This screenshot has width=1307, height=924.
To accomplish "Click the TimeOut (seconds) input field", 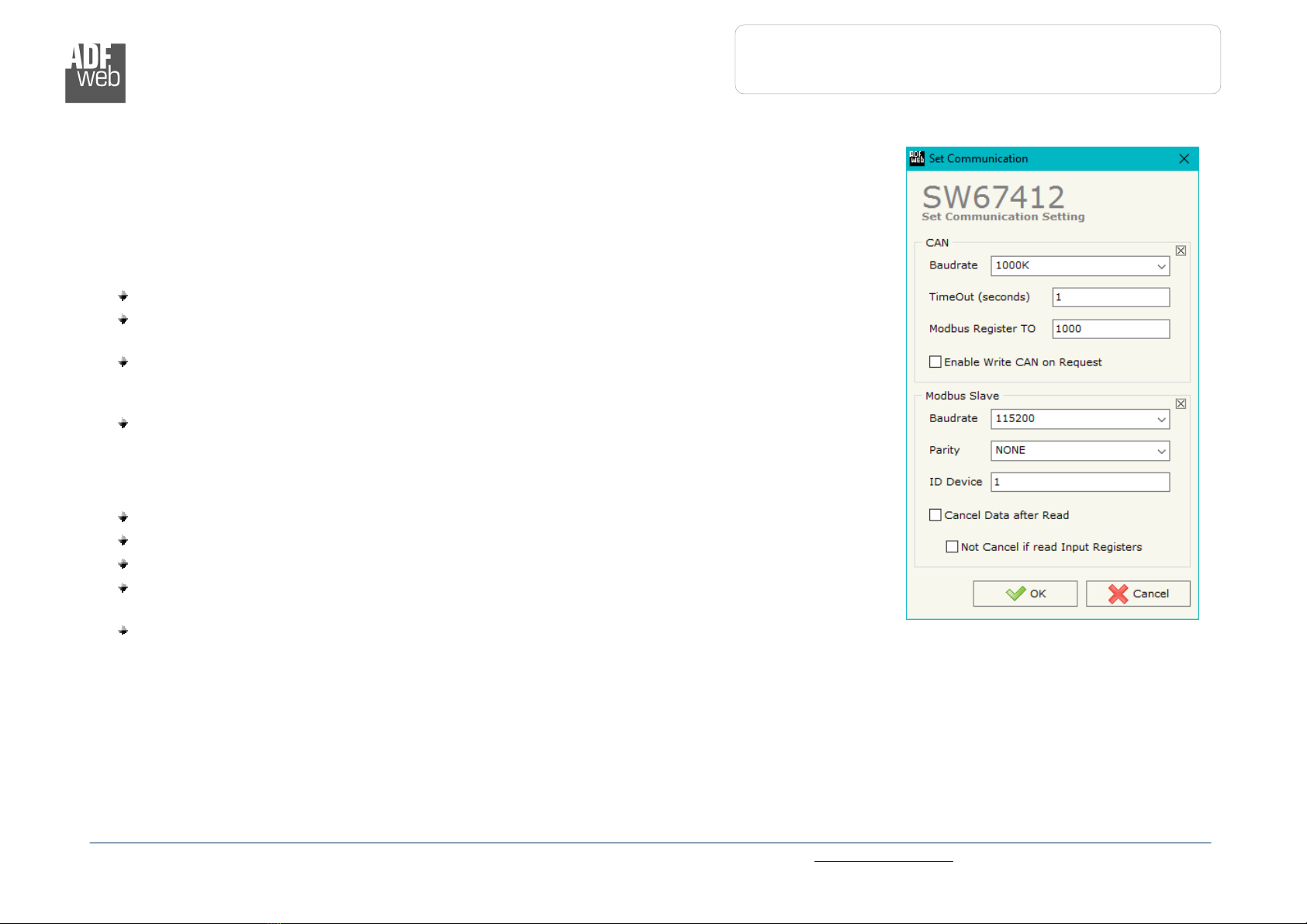I will click(1111, 297).
